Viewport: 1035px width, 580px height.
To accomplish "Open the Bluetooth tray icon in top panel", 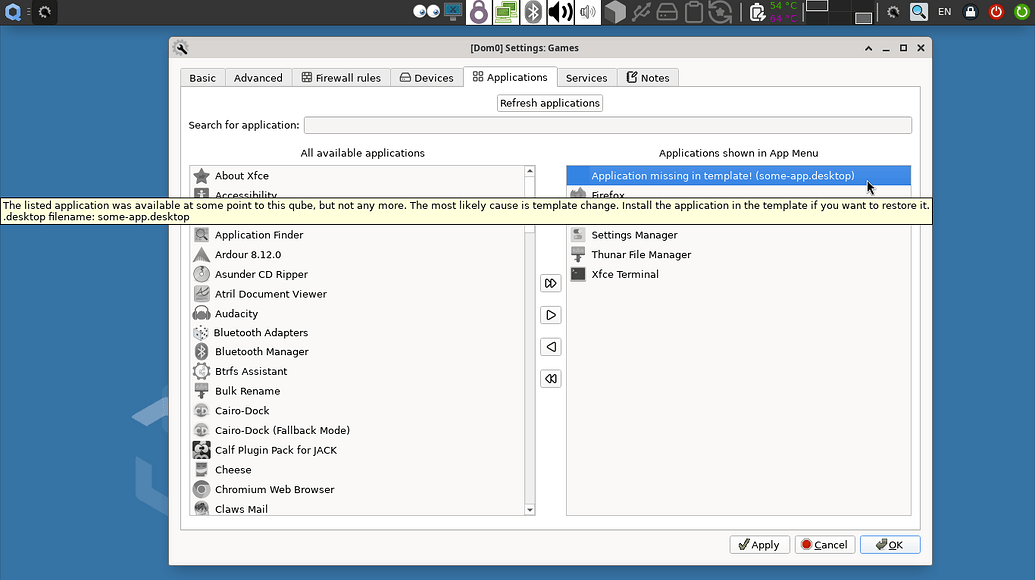I will (x=534, y=12).
